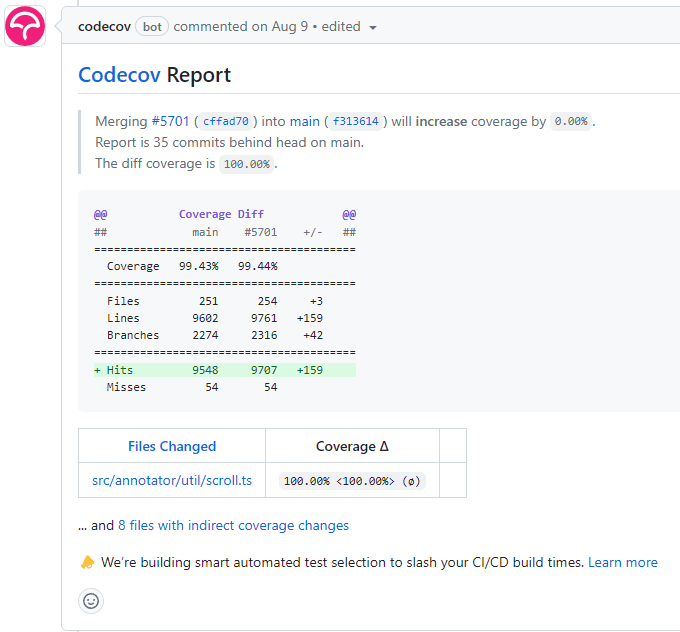Viewport: 680px width, 632px height.
Task: Click the bot label badge
Action: tap(152, 27)
